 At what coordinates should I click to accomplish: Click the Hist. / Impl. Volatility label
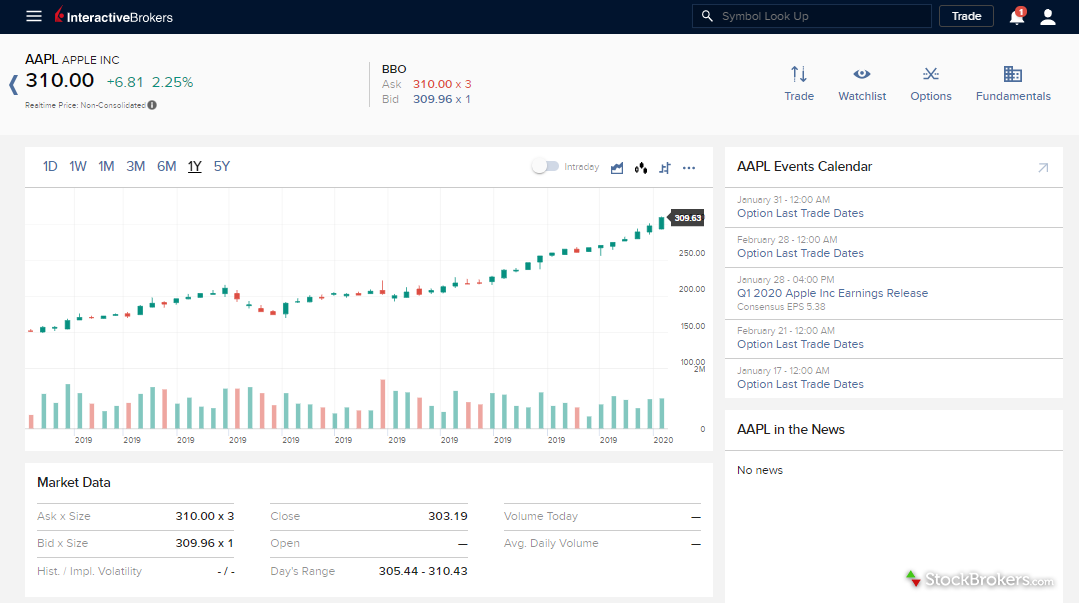click(x=89, y=571)
